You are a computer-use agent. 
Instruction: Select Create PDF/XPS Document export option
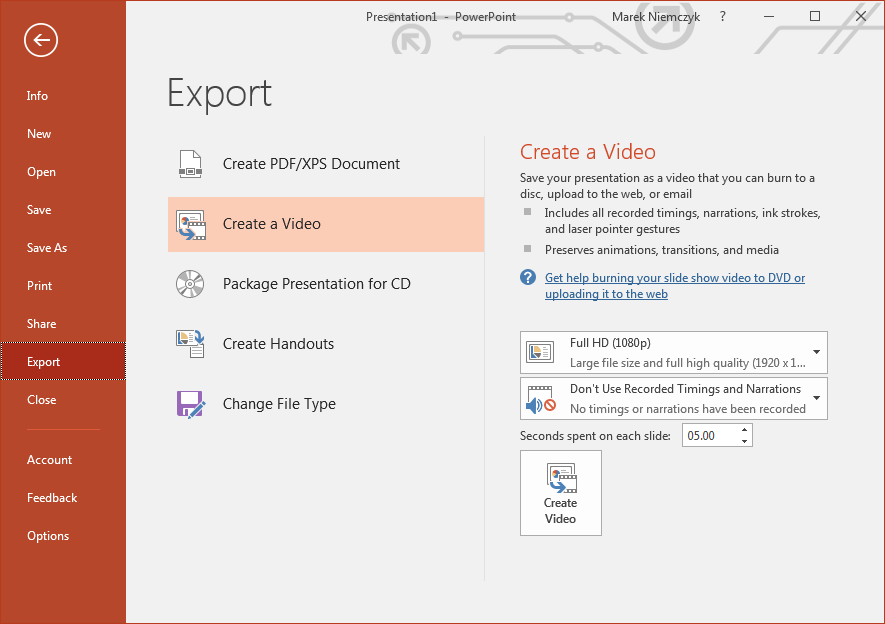pos(326,164)
